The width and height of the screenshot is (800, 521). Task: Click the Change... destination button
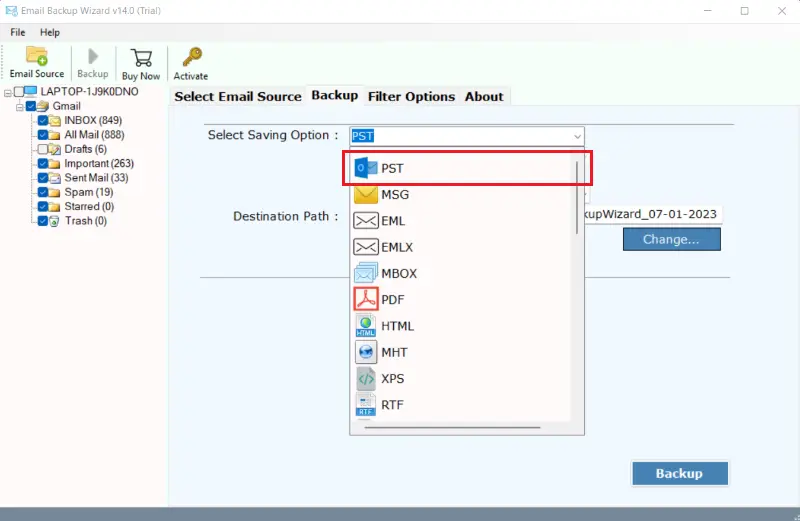[671, 239]
